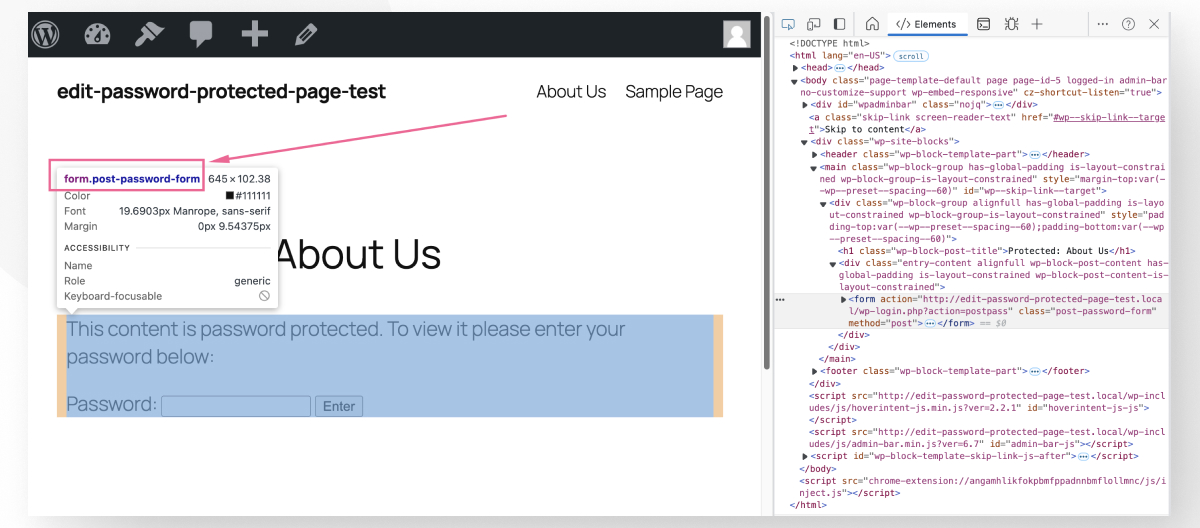This screenshot has height=528, width=1200.
Task: Open the About Us navigation link
Action: pyautogui.click(x=571, y=92)
